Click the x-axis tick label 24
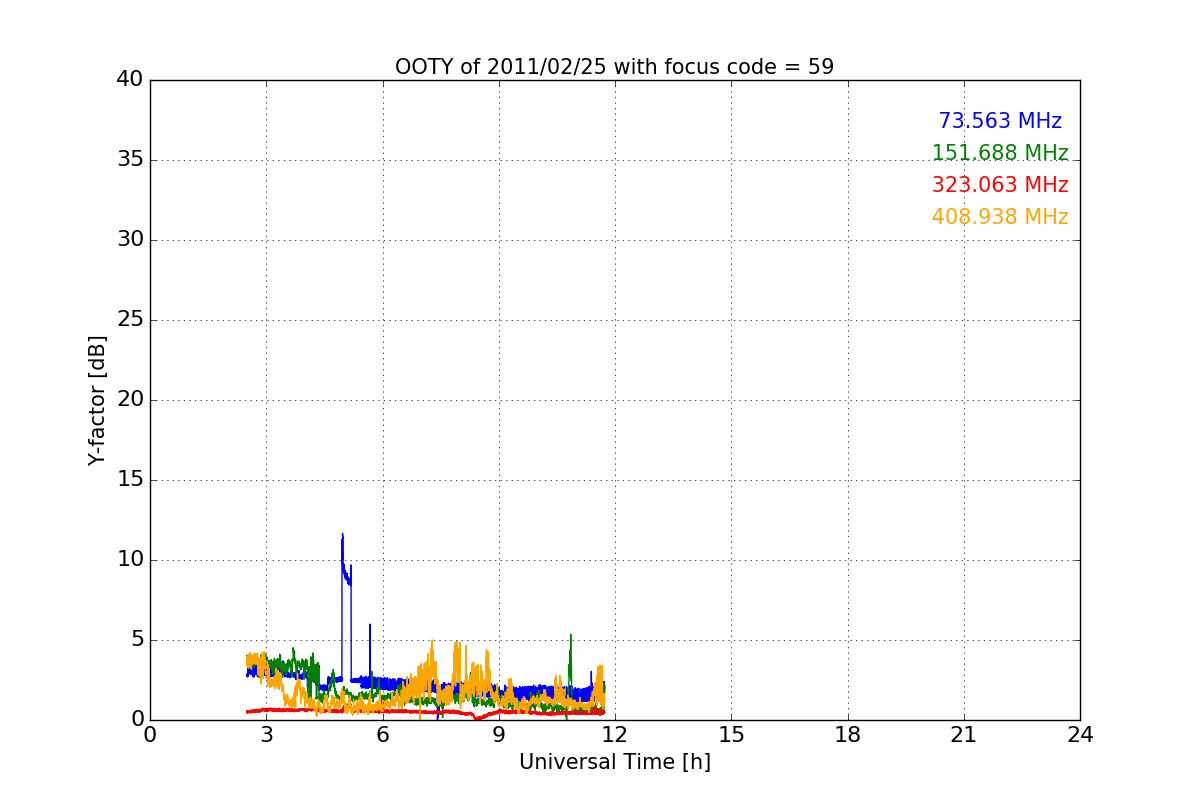The height and width of the screenshot is (800, 1200). (x=1080, y=735)
